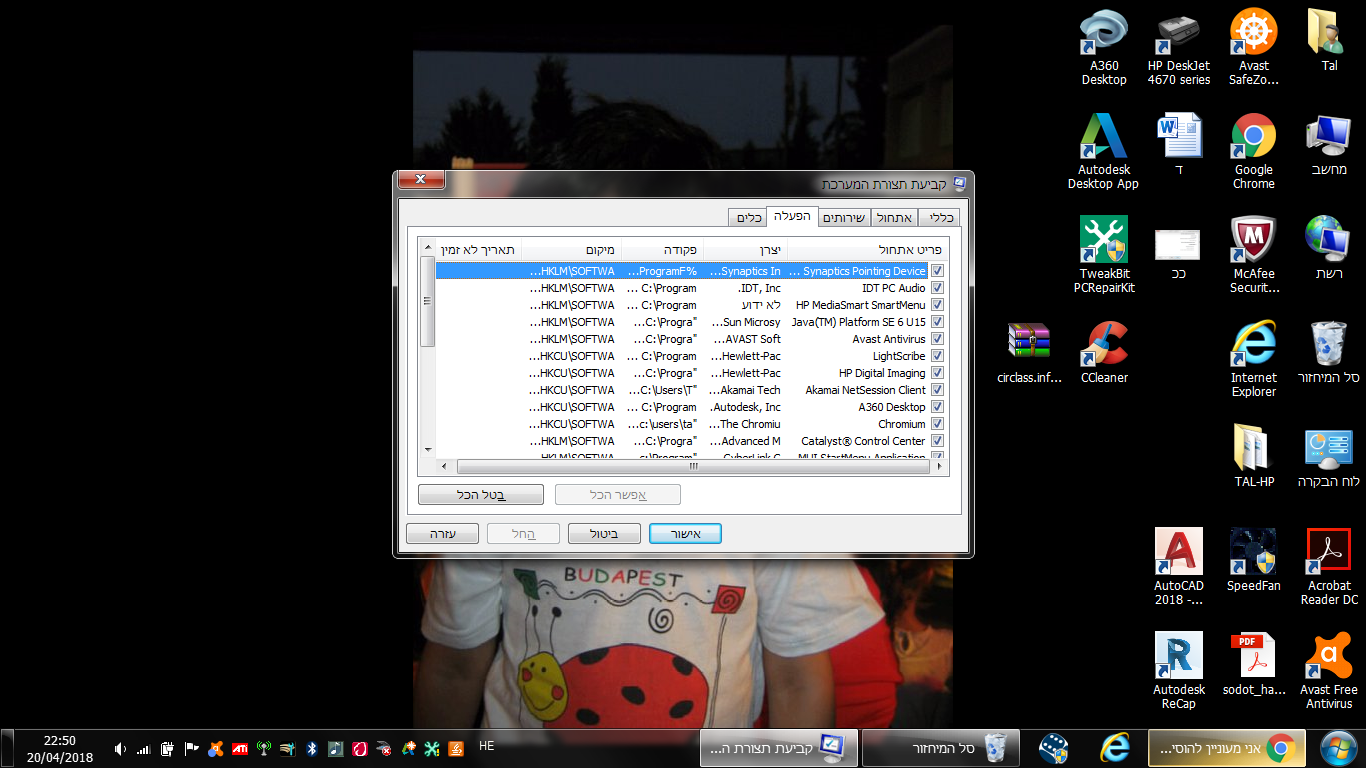Image resolution: width=1366 pixels, height=768 pixels.
Task: Click the אישור button
Action: point(685,534)
